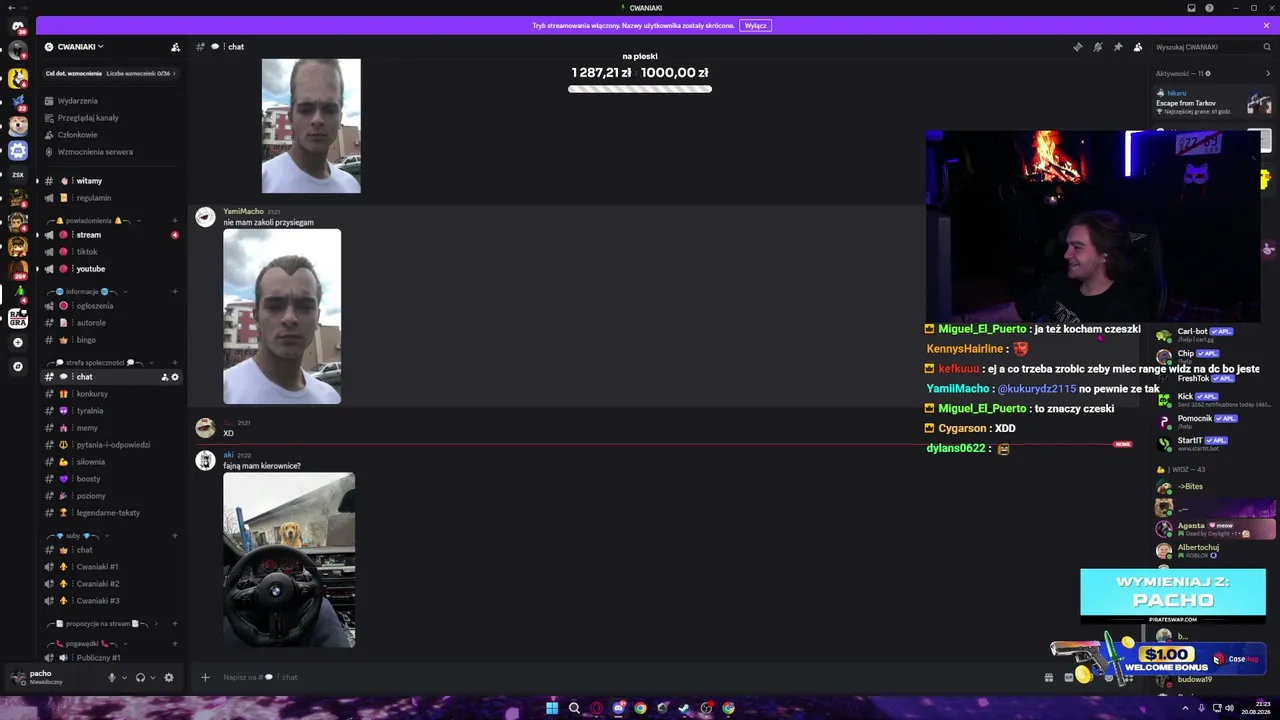Open Pomocnik bot in member list
This screenshot has width=1280, height=720.
click(x=1212, y=422)
